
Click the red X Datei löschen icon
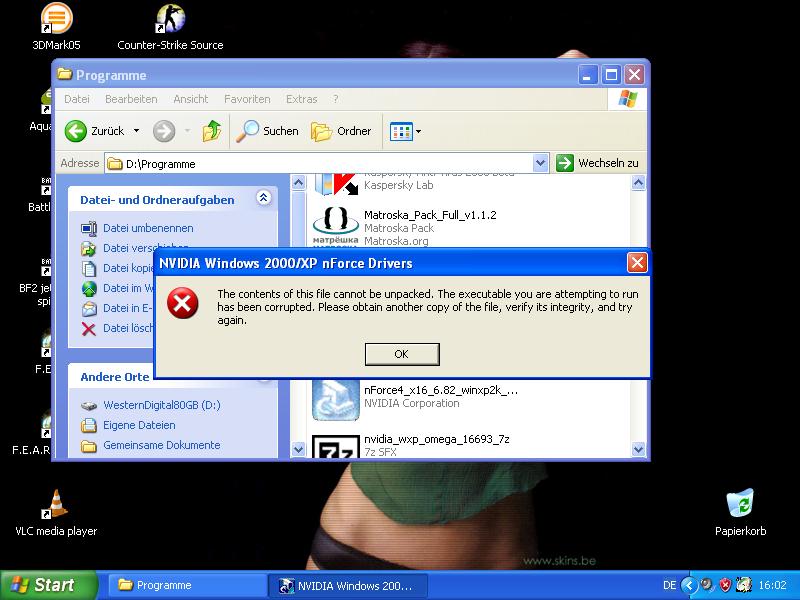[x=89, y=329]
